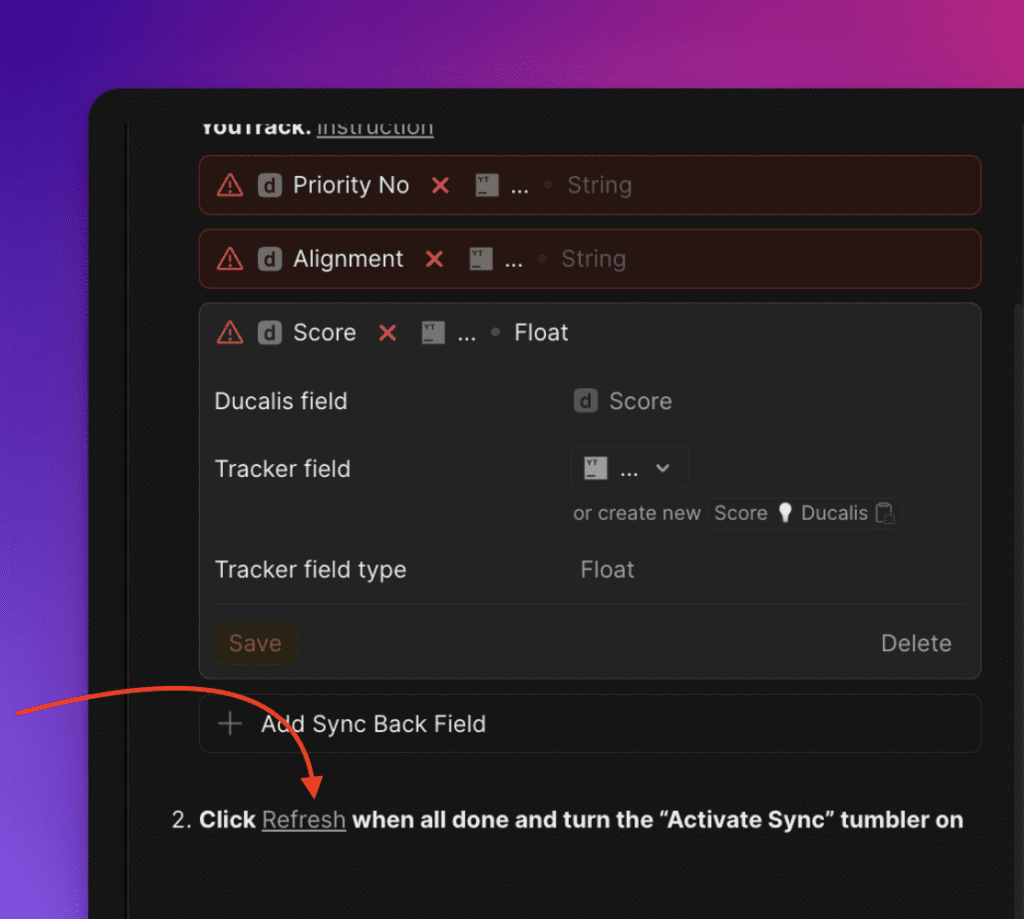This screenshot has width=1024, height=919.
Task: Click the red X in Priority No row
Action: (440, 185)
